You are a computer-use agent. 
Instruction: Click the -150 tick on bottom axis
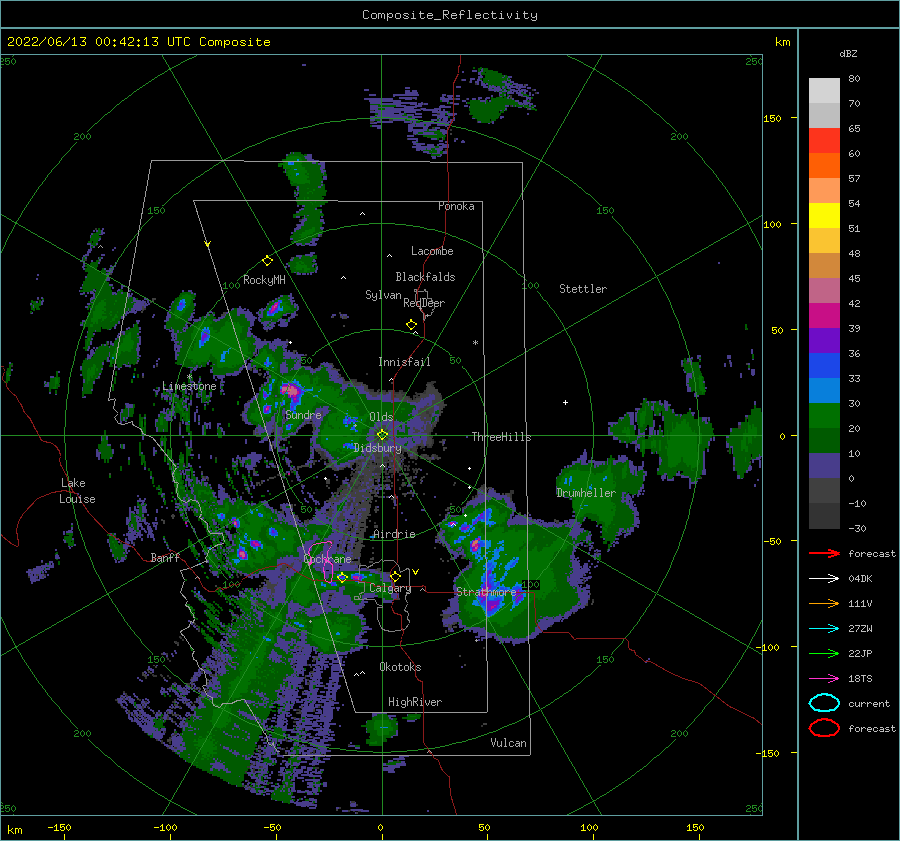click(59, 827)
